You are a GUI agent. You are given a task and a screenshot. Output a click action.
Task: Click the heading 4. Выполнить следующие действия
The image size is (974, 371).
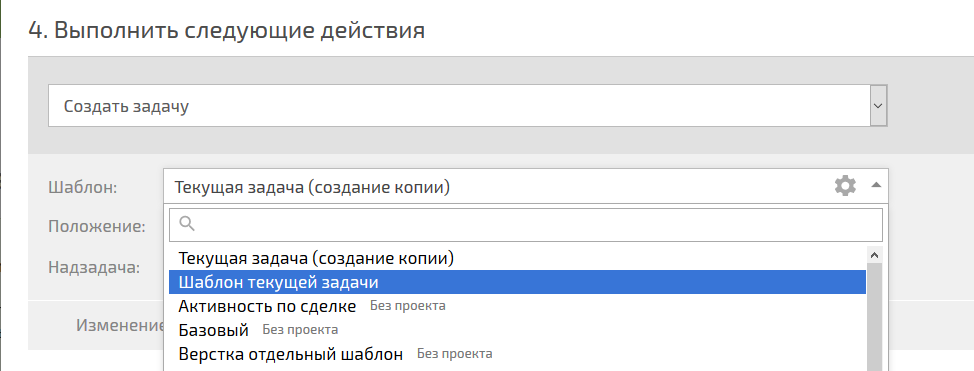(227, 30)
